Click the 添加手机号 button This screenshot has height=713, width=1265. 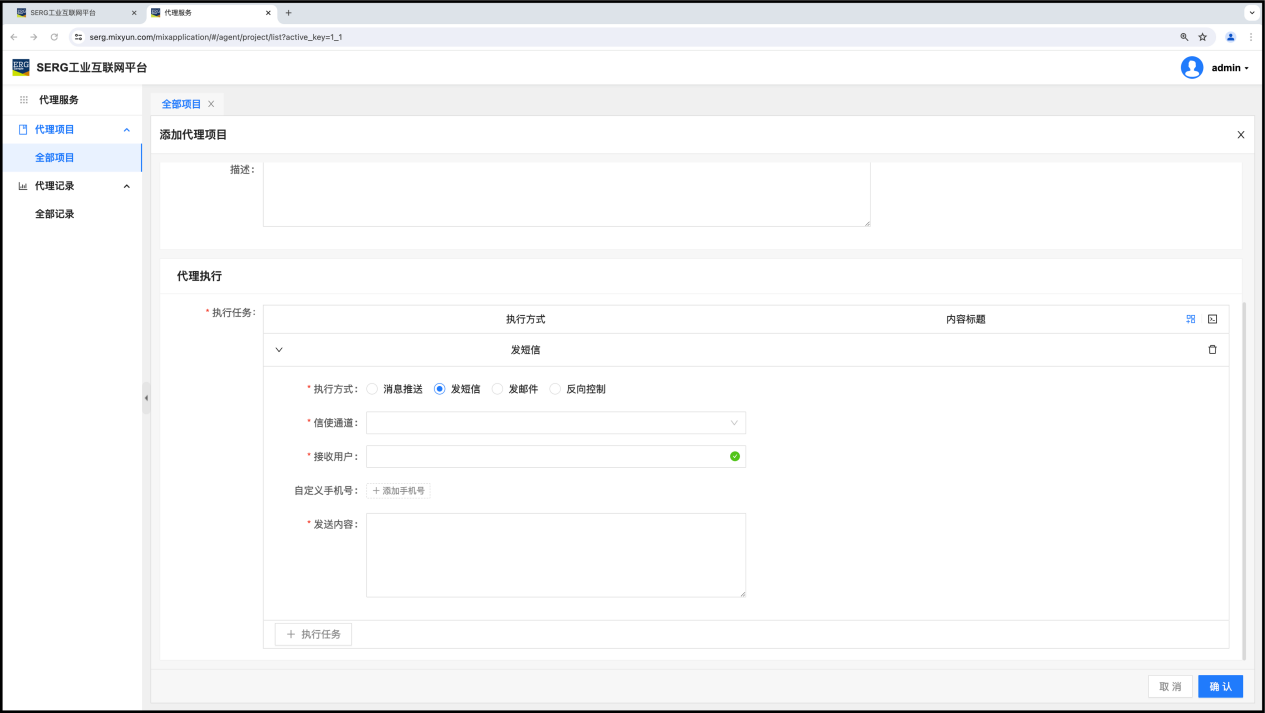click(x=398, y=491)
